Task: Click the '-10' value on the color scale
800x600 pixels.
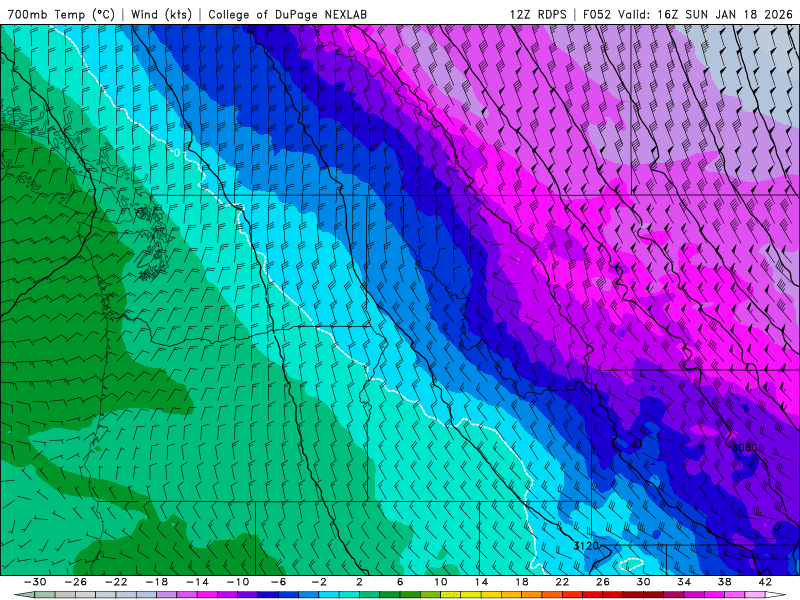Action: click(x=238, y=582)
